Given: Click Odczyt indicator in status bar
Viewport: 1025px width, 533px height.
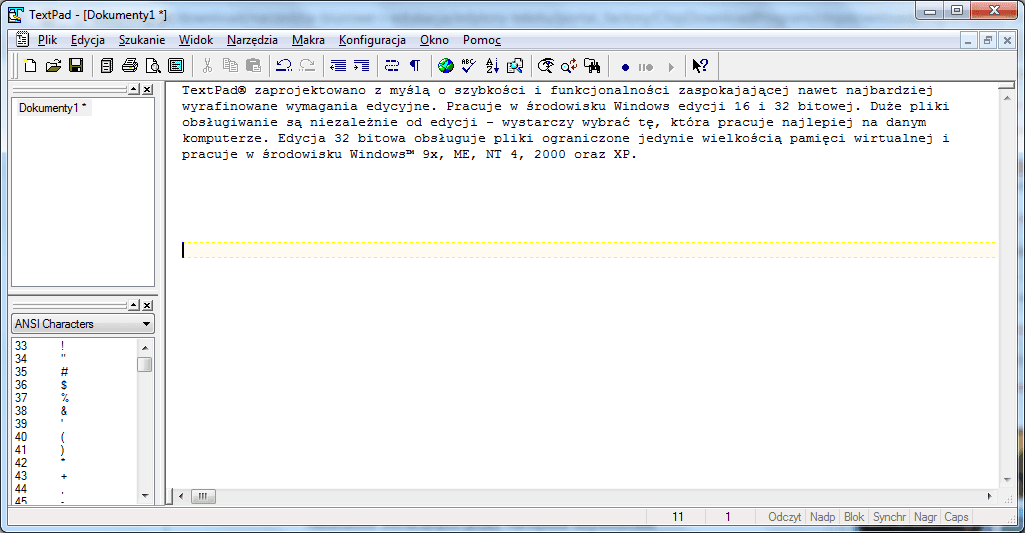Looking at the screenshot, I should [x=784, y=517].
